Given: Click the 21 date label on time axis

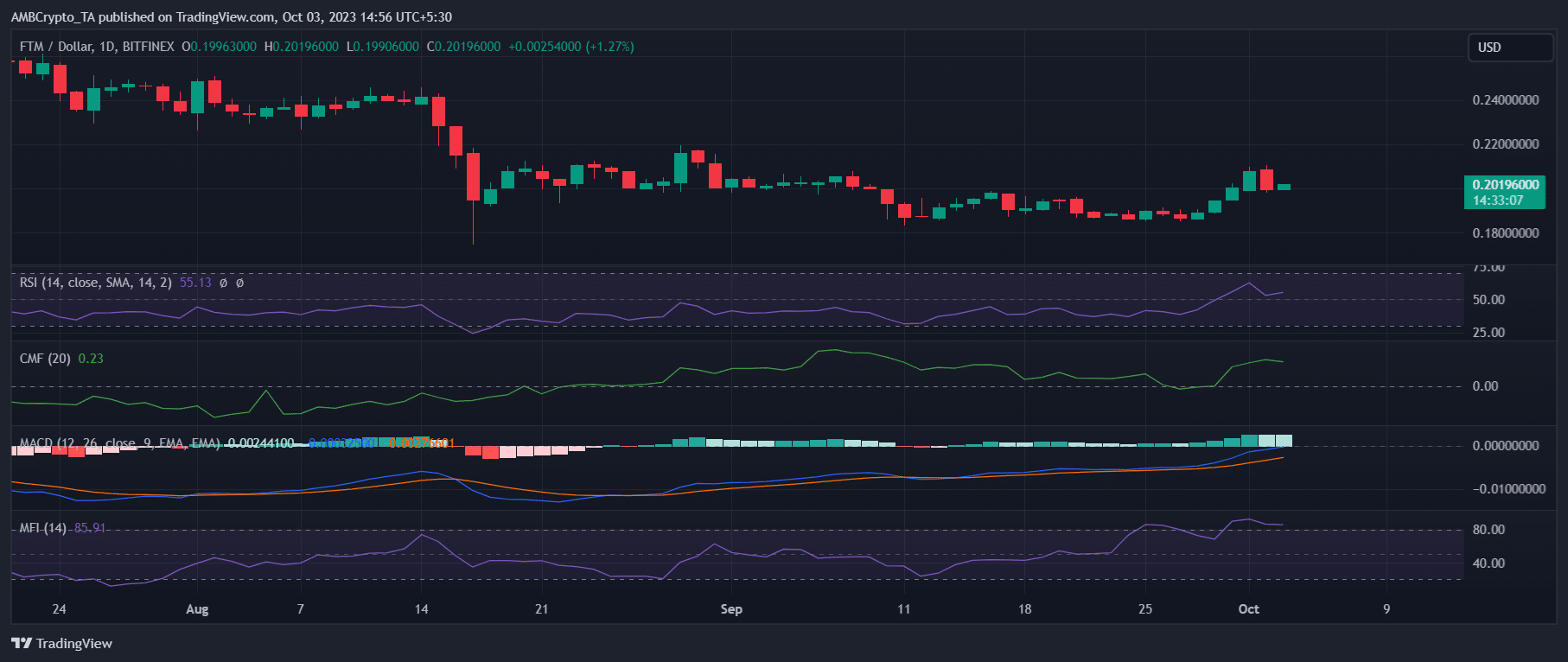Looking at the screenshot, I should pos(542,609).
